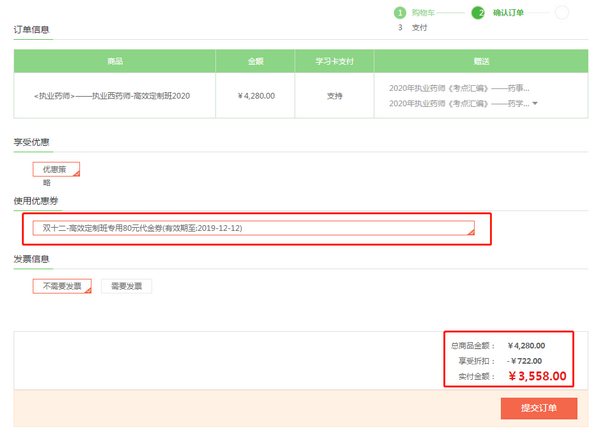Select the 优惠策略 discount option
The image size is (600, 433).
55,169
